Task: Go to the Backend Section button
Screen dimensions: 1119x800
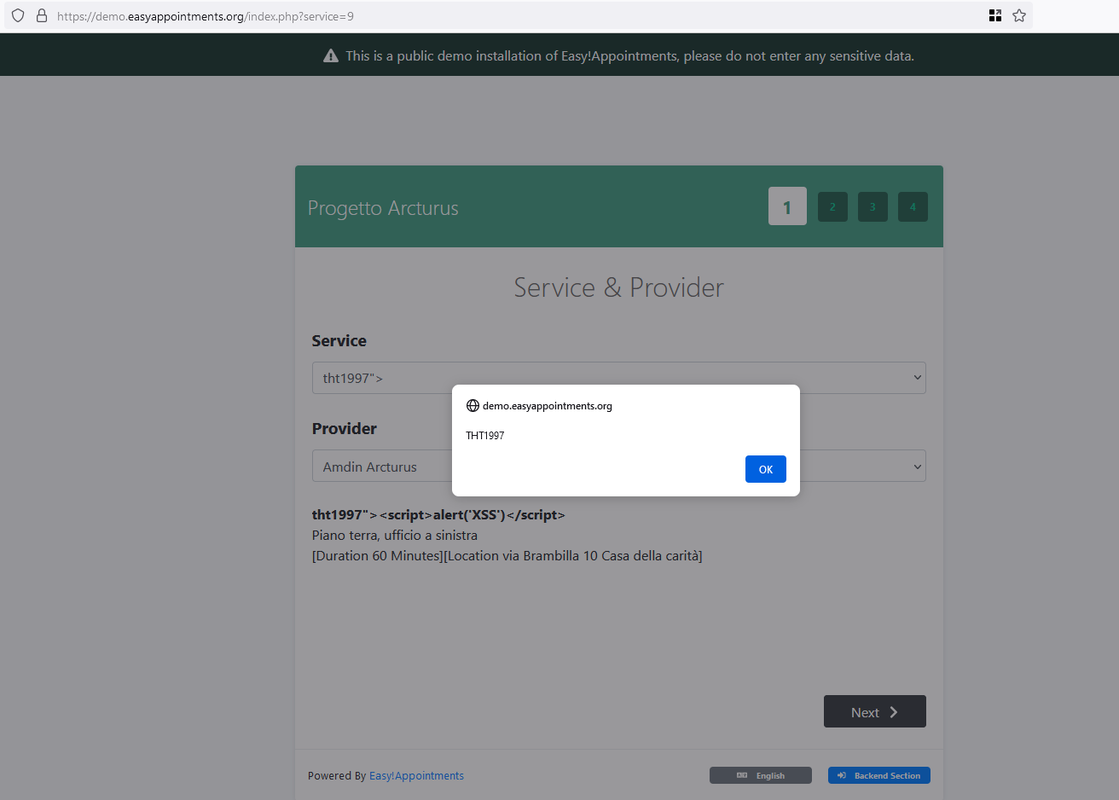Action: (x=879, y=776)
